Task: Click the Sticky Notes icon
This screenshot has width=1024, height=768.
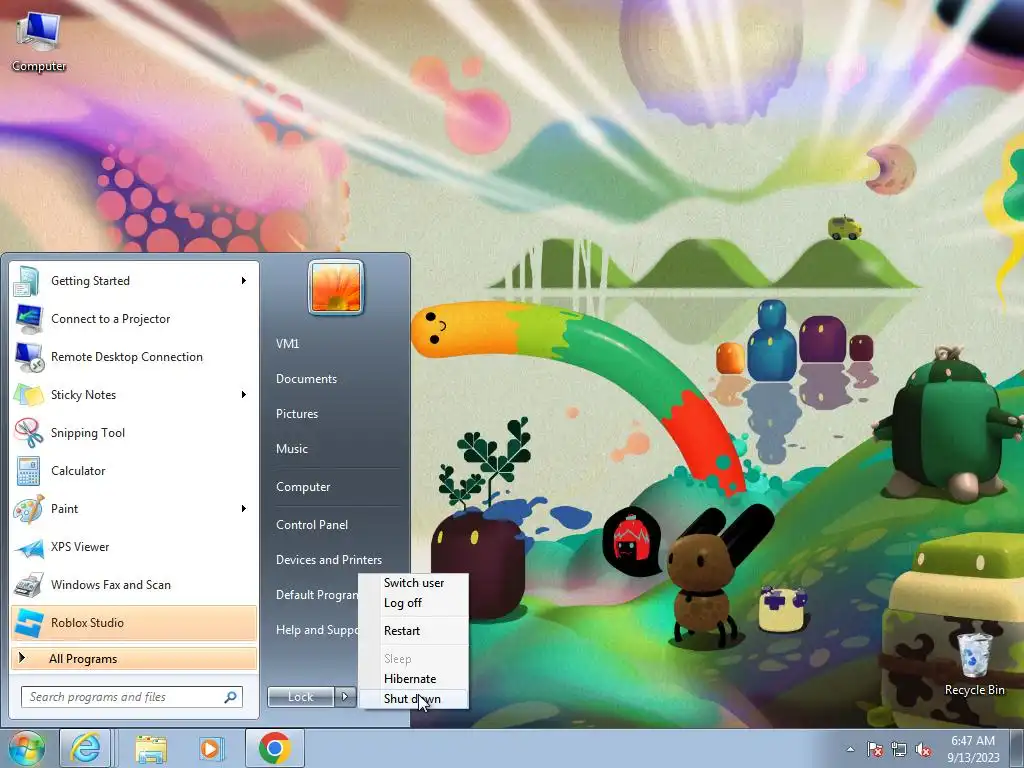Action: (x=28, y=394)
